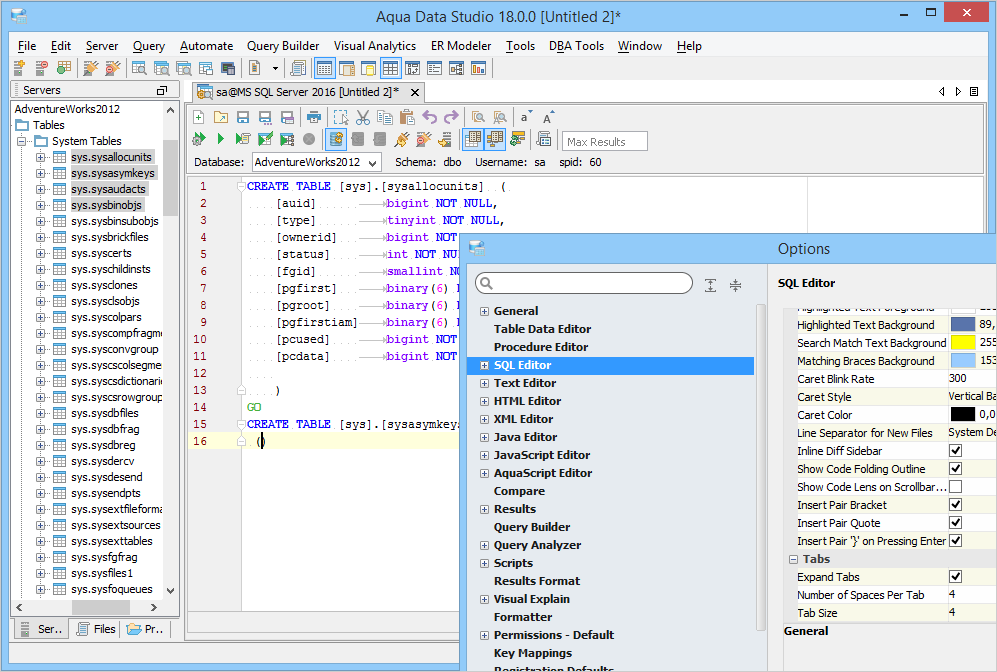Open the Database dropdown showing AdventureWorks2012
Image resolution: width=997 pixels, height=672 pixels.
tap(315, 162)
